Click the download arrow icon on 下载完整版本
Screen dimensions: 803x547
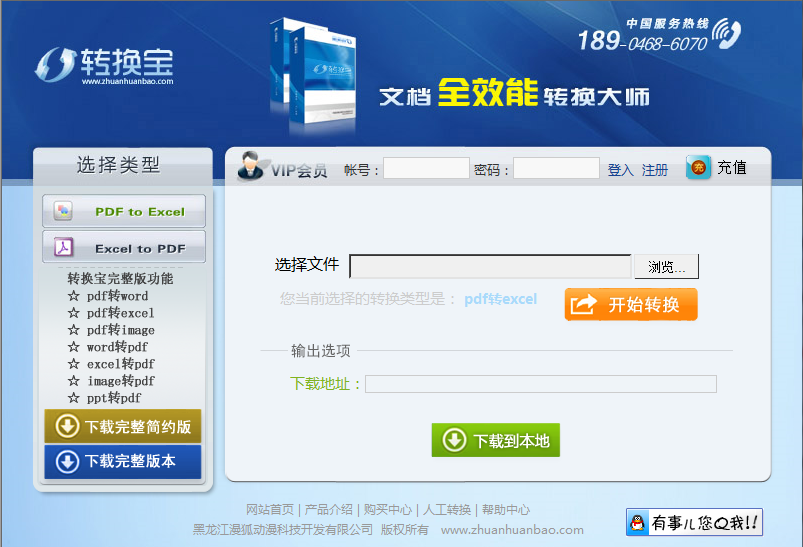[67, 461]
